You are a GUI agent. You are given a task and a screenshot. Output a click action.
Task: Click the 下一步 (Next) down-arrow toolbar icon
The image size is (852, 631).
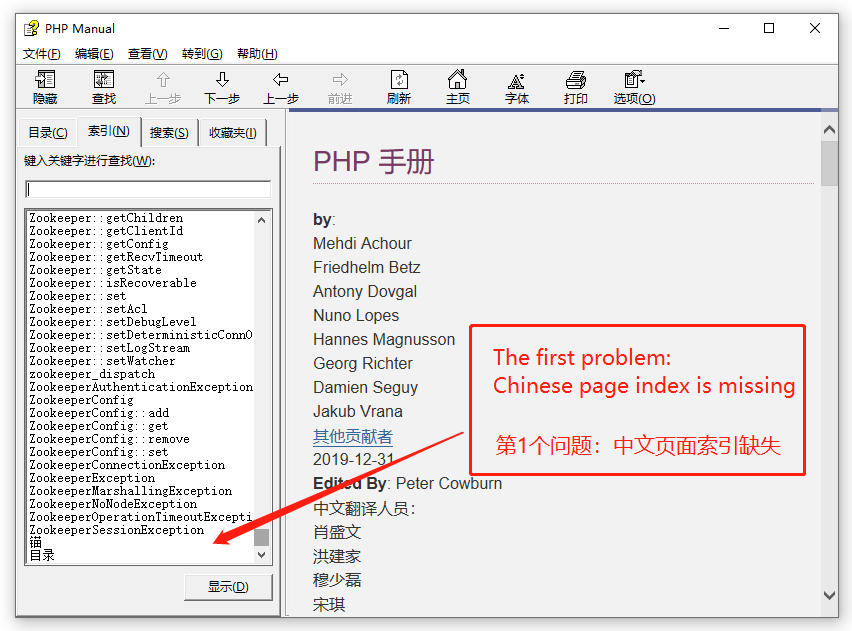(x=222, y=87)
